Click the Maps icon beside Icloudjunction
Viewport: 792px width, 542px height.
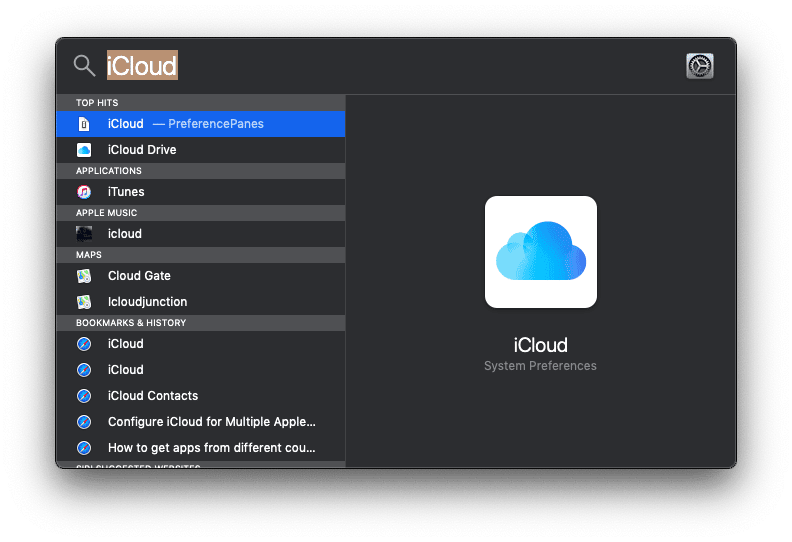click(x=84, y=302)
